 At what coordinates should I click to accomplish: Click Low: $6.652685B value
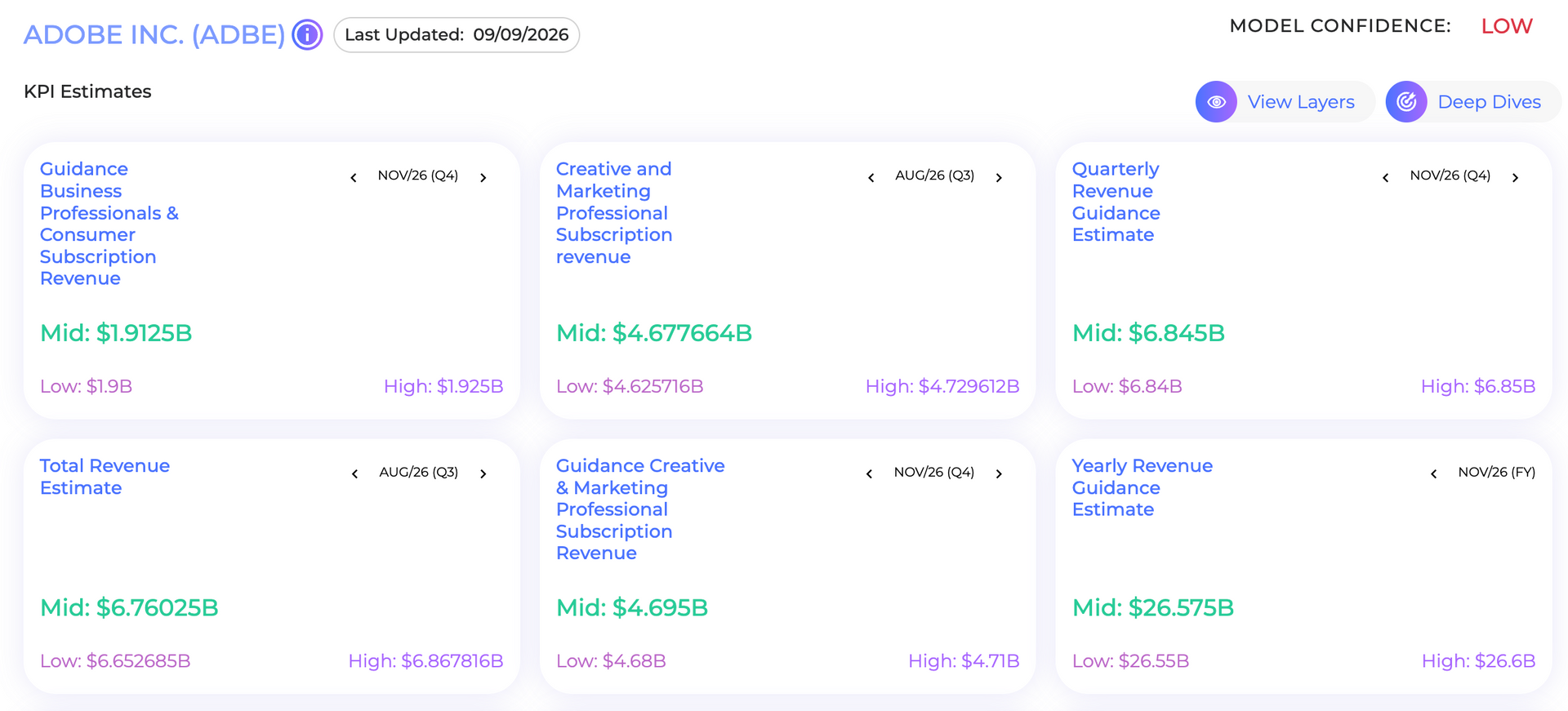pyautogui.click(x=115, y=661)
